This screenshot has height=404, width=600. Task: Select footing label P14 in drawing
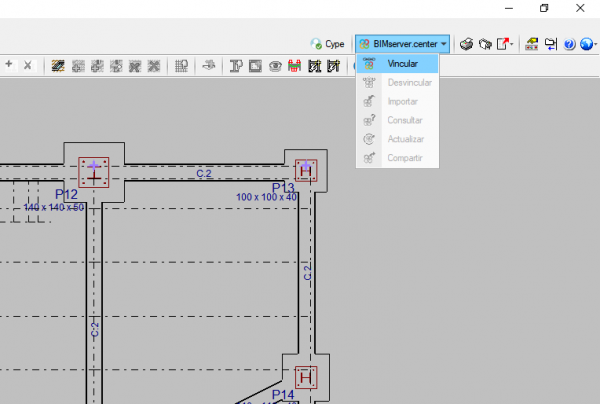pyautogui.click(x=283, y=394)
